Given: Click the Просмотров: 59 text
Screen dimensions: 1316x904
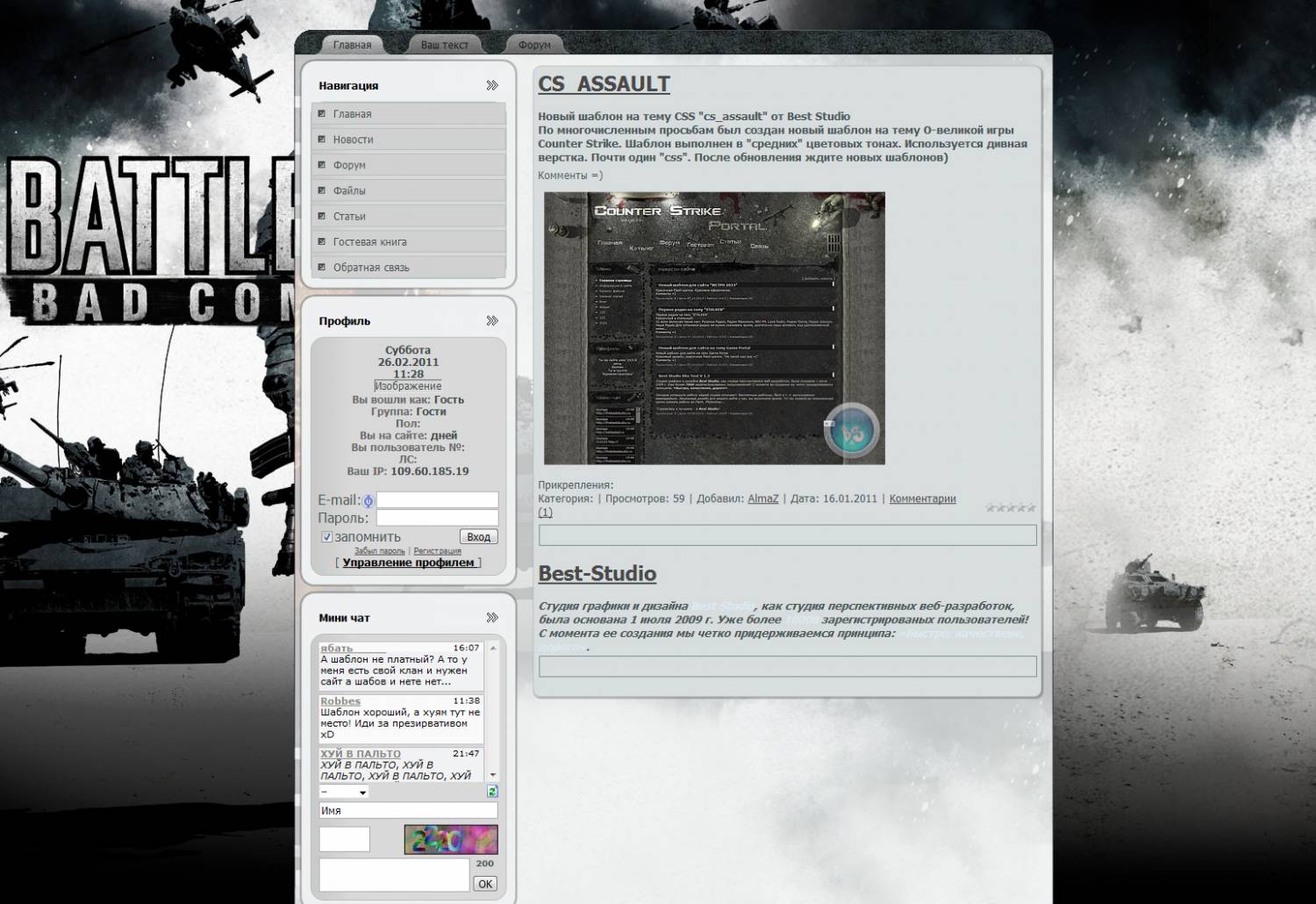Looking at the screenshot, I should click(645, 499).
